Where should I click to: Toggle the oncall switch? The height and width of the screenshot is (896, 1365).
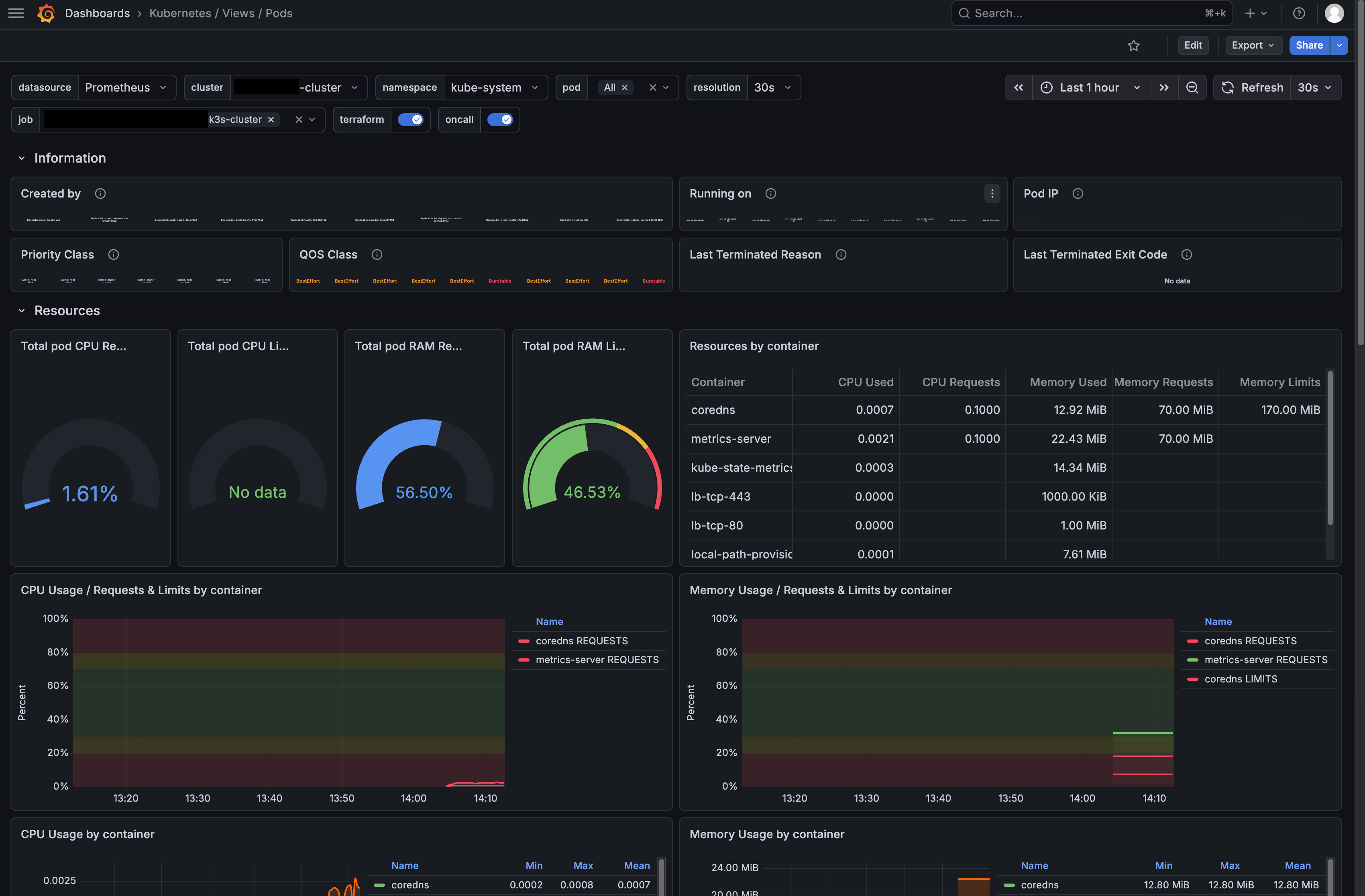point(499,119)
